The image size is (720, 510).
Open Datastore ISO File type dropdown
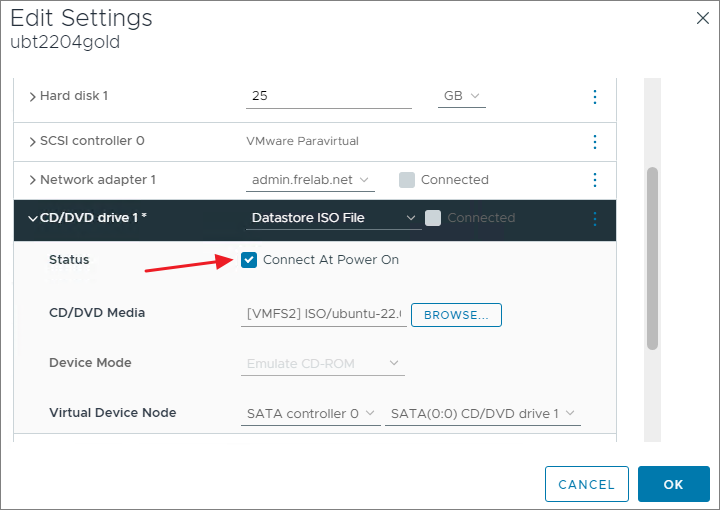[334, 218]
